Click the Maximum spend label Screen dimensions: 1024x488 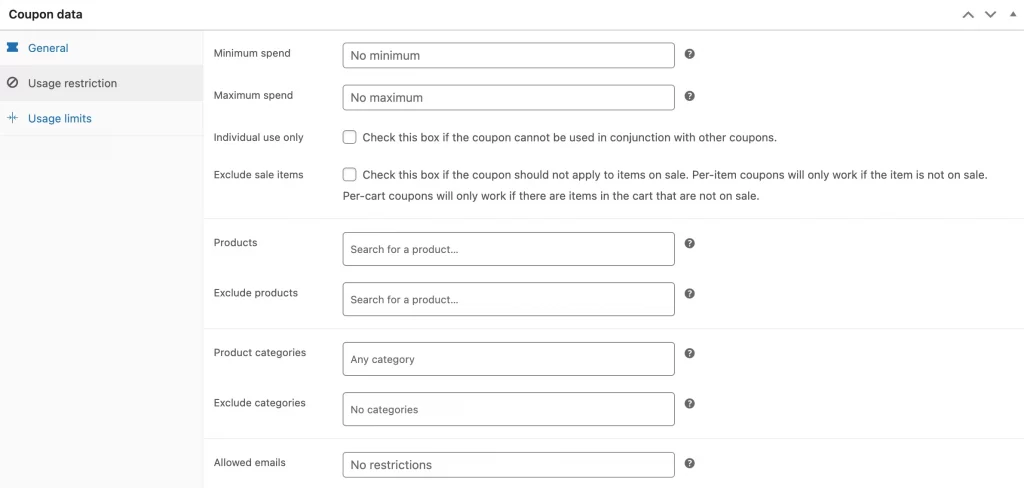(x=253, y=95)
